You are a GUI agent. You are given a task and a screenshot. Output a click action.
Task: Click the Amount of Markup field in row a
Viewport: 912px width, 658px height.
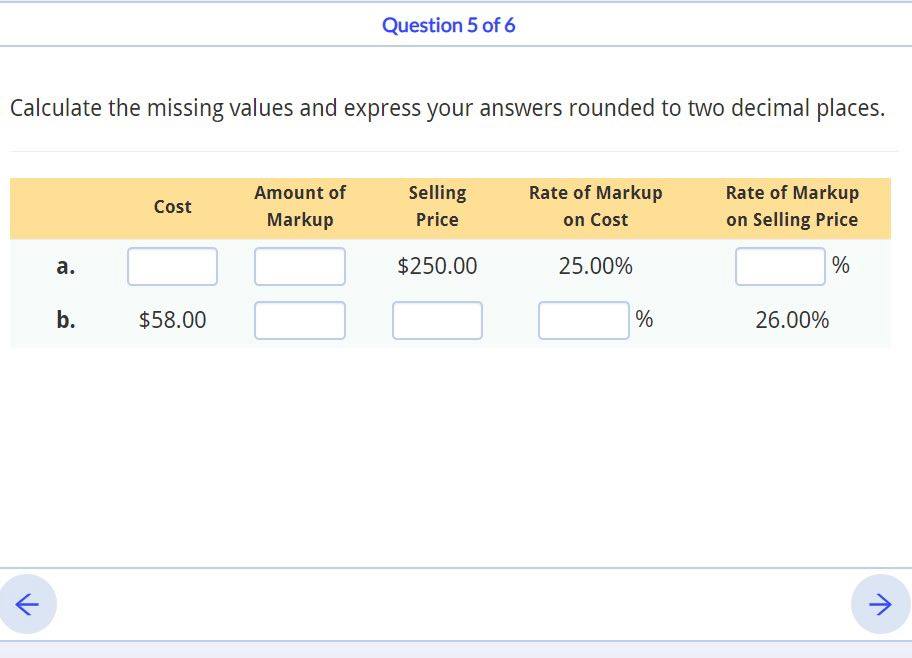coord(299,266)
